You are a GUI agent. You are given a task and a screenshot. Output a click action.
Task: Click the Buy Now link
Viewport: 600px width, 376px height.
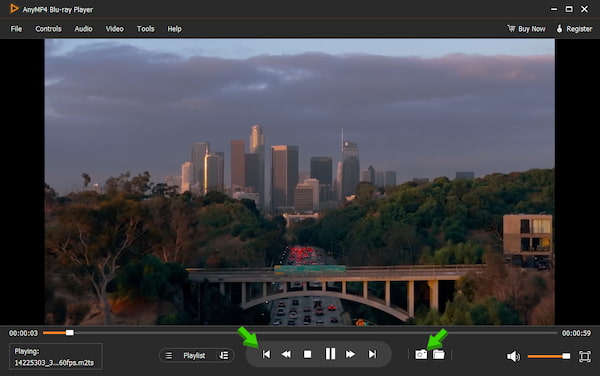pos(532,29)
